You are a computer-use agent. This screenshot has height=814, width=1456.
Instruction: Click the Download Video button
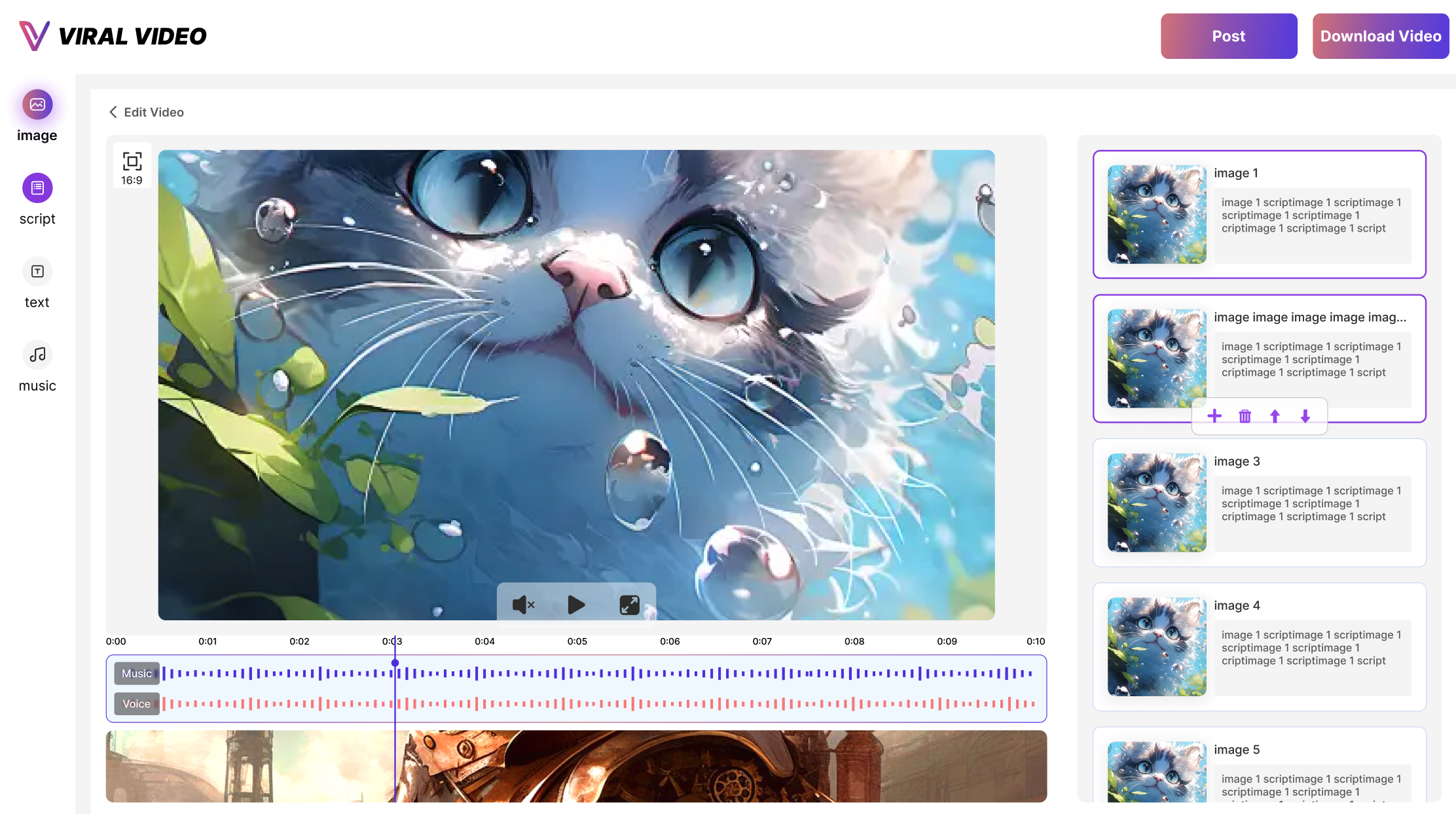[1380, 36]
